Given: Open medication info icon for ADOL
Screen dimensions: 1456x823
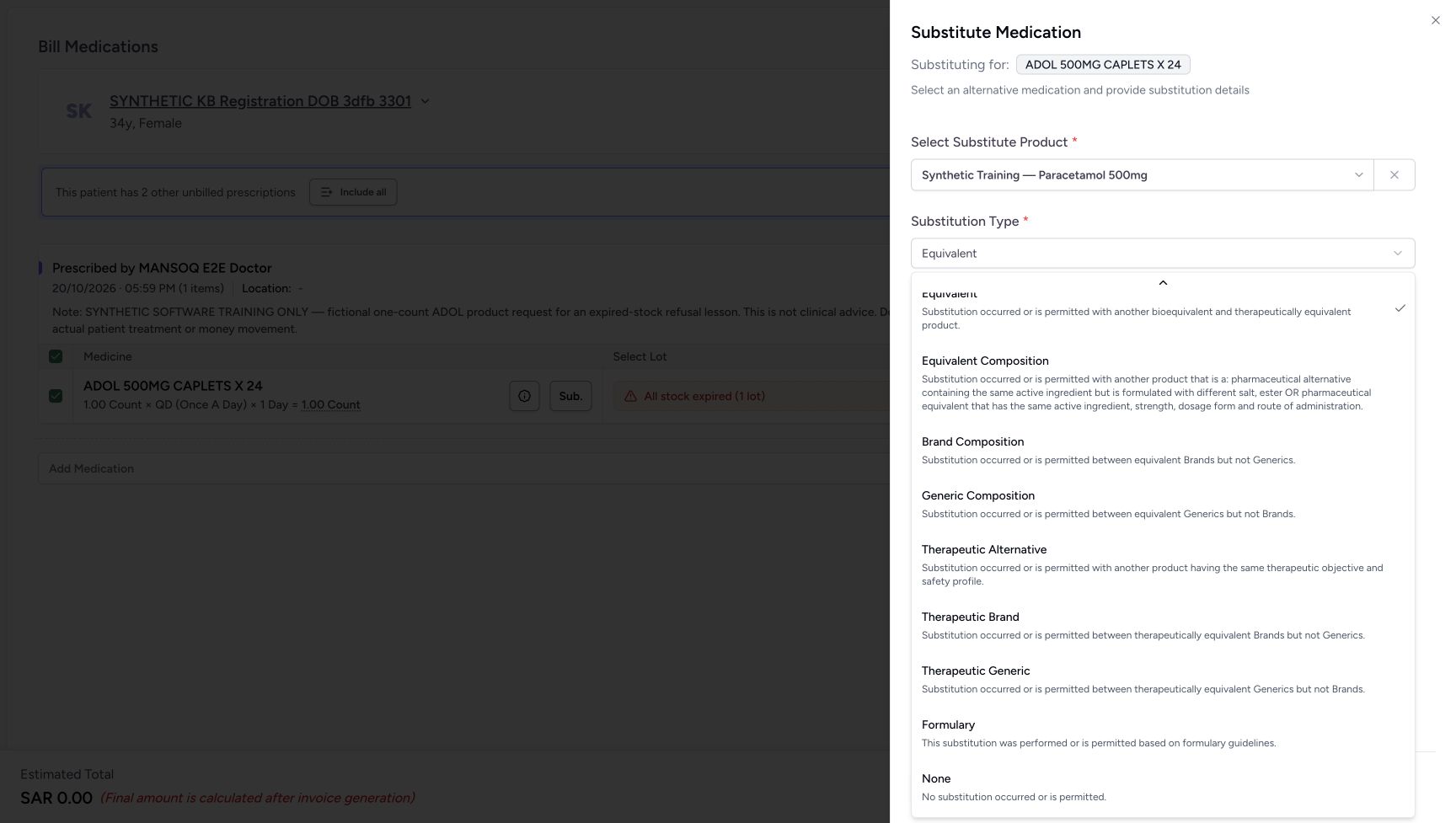Looking at the screenshot, I should pos(524,396).
